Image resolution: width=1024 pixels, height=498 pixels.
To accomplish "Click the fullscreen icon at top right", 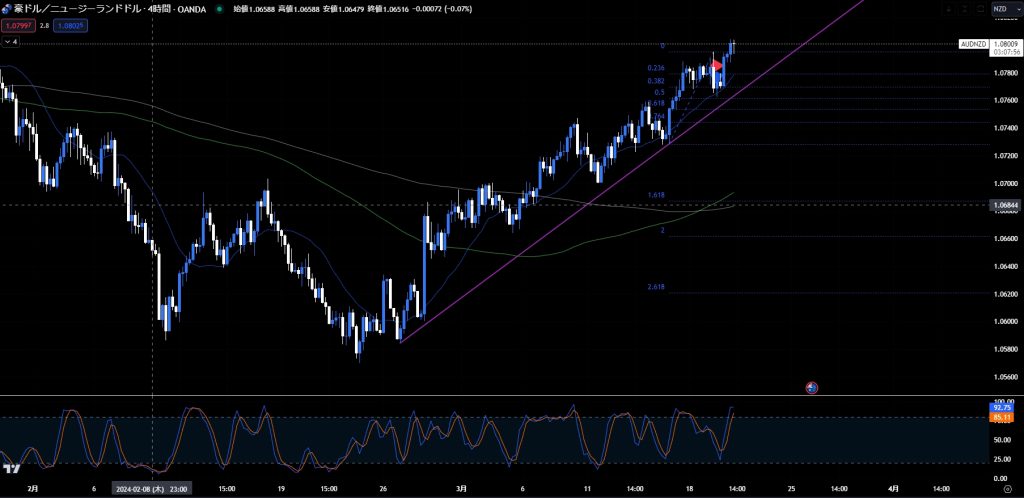I will (x=963, y=9).
